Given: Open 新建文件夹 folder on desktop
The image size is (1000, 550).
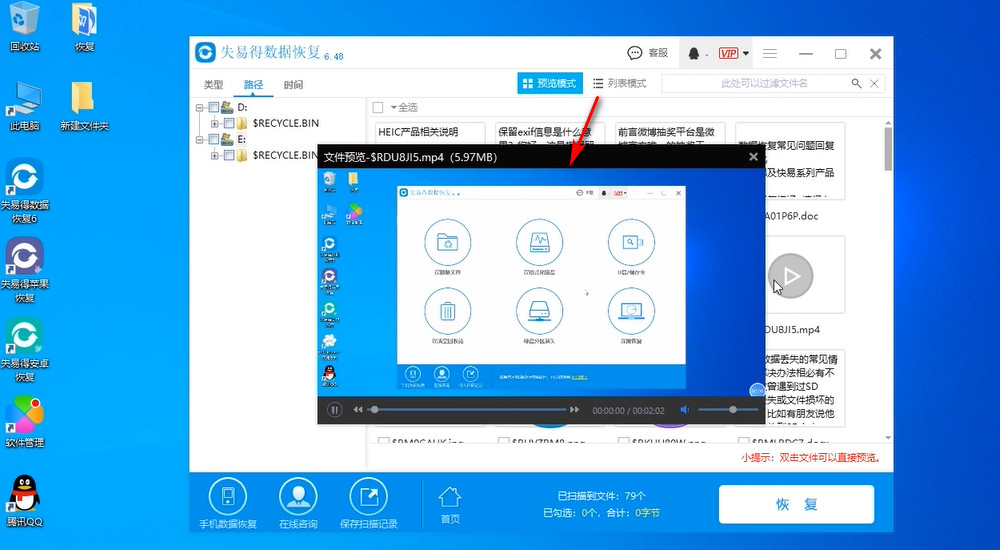Looking at the screenshot, I should coord(84,107).
